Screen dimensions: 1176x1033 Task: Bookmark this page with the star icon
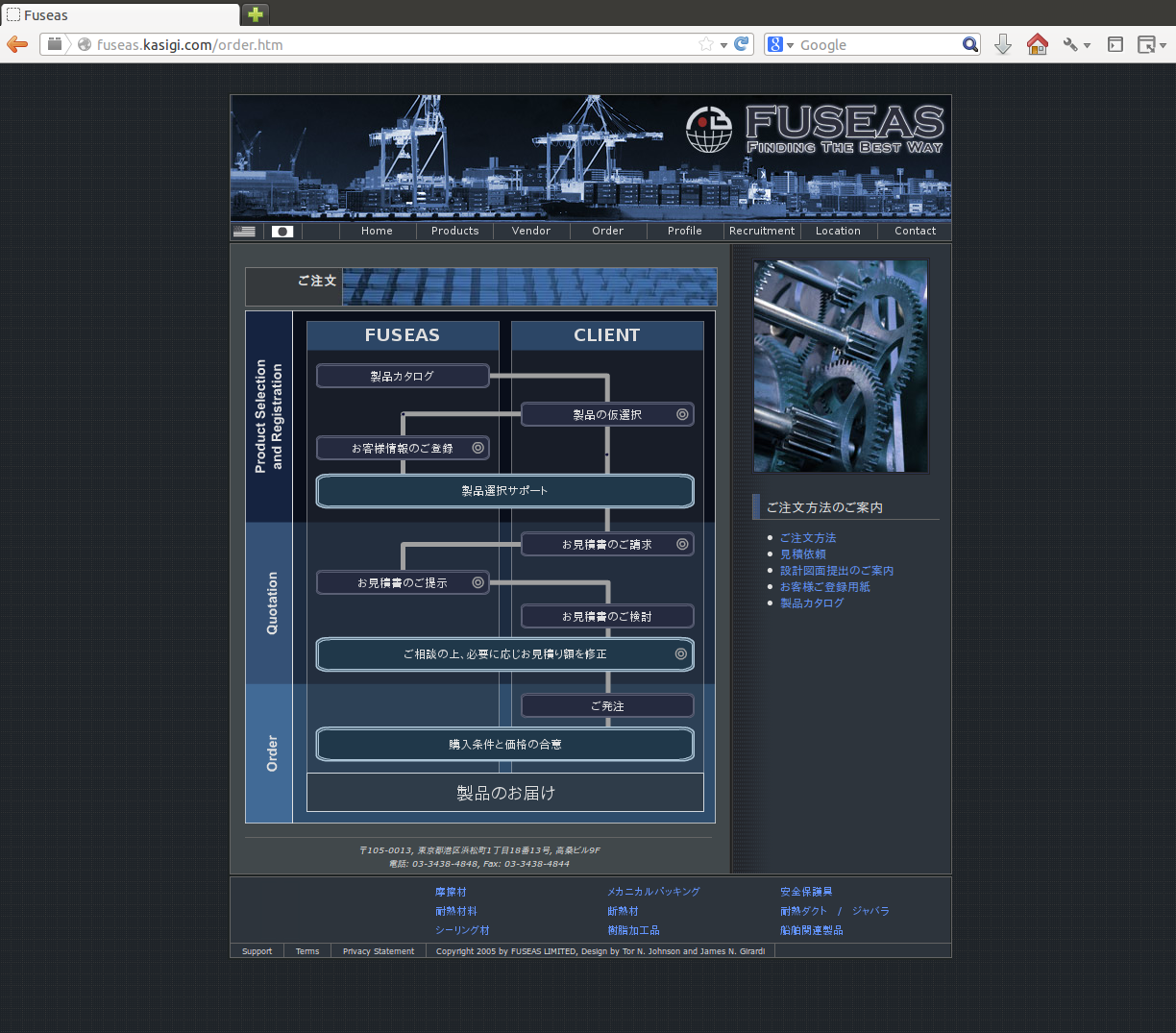(706, 44)
